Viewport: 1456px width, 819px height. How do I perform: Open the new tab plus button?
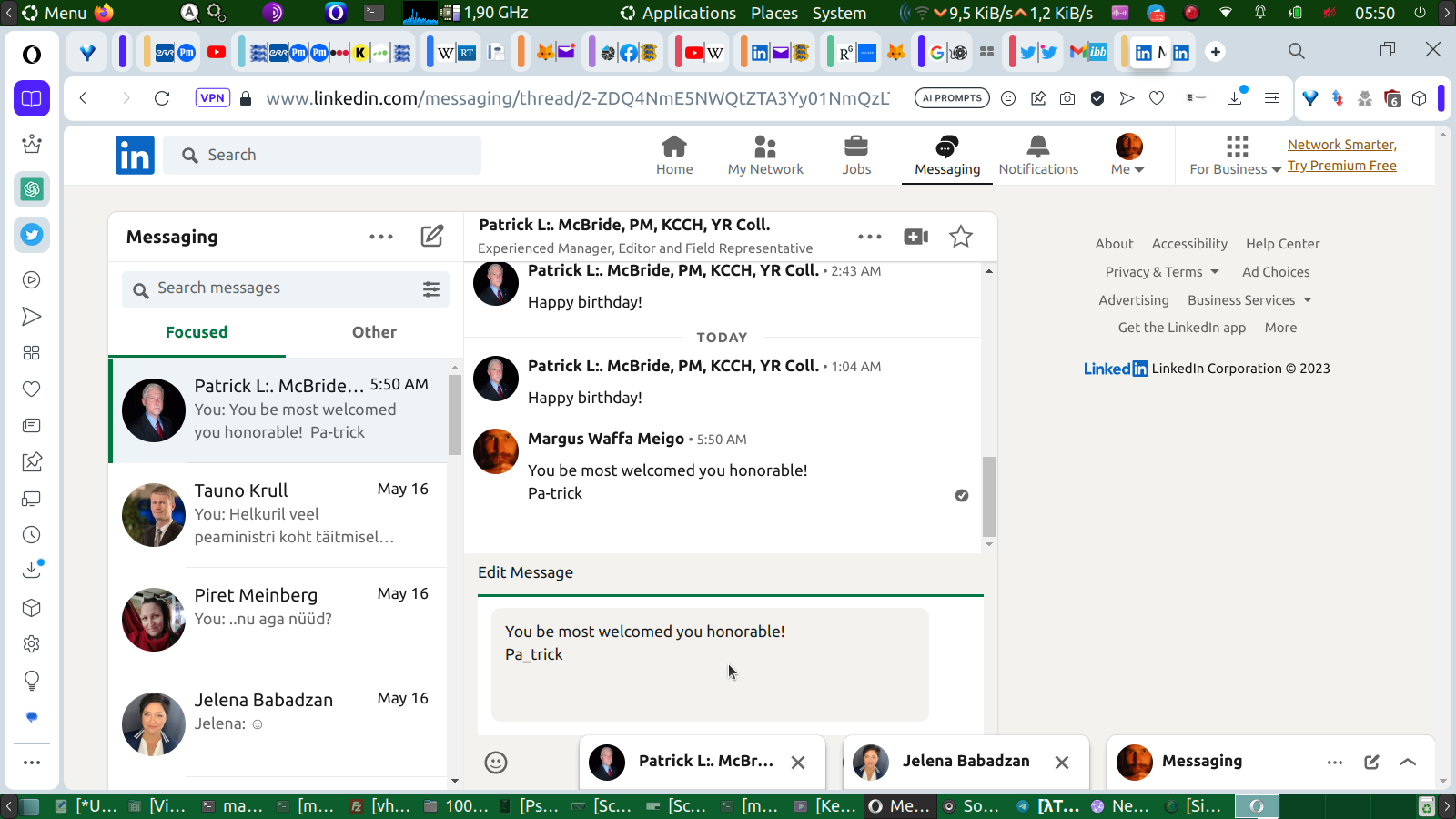tap(1215, 52)
